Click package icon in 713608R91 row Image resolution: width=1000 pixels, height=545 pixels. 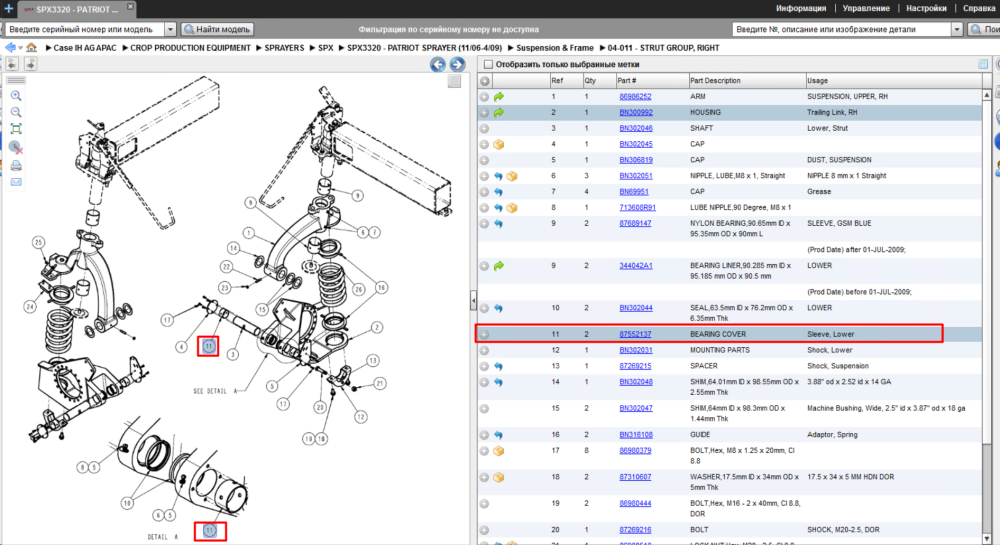(511, 208)
